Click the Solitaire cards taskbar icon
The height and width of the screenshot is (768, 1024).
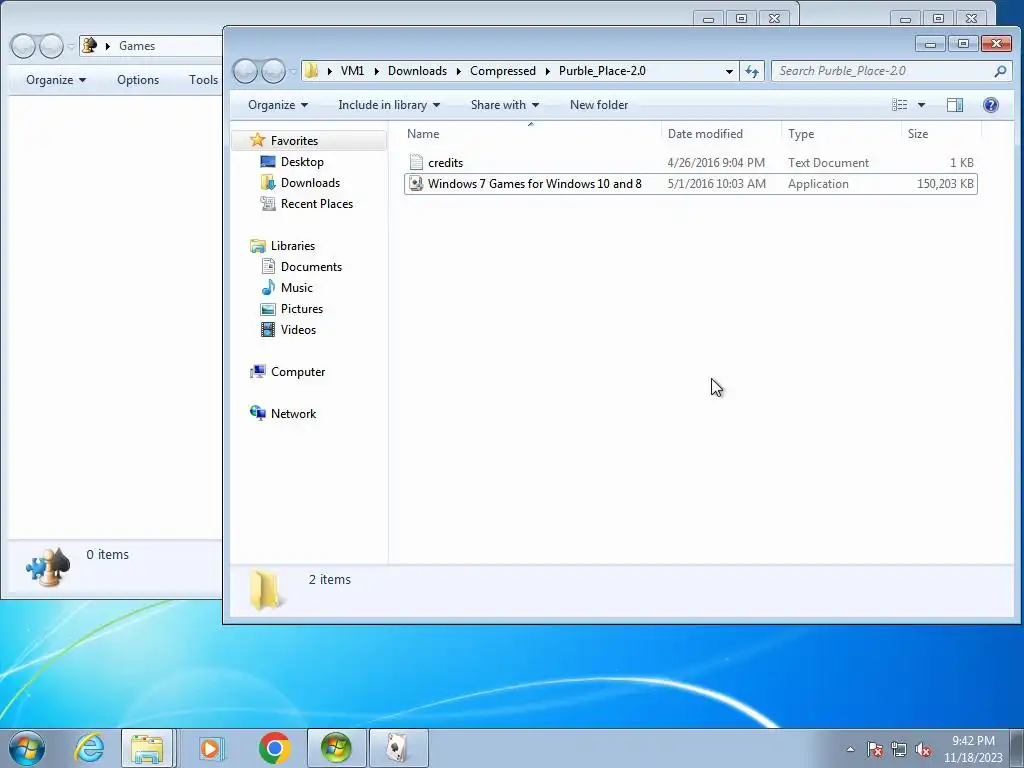tap(398, 748)
